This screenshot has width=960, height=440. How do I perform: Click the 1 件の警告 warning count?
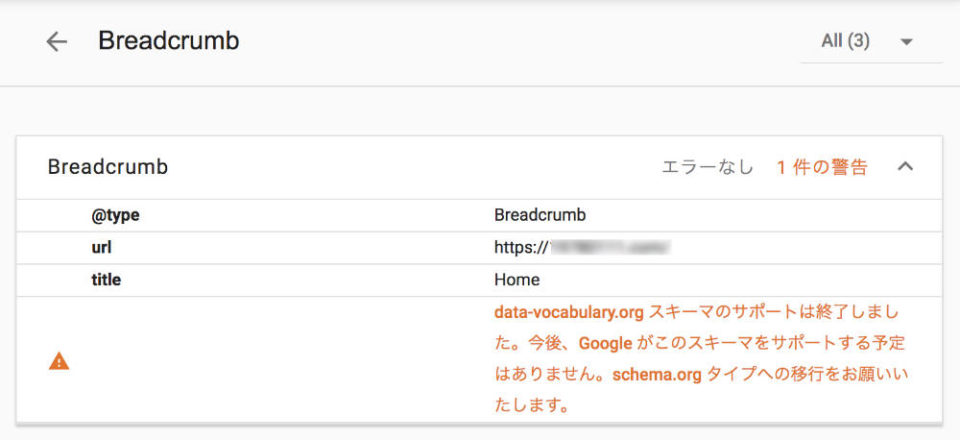pyautogui.click(x=822, y=167)
